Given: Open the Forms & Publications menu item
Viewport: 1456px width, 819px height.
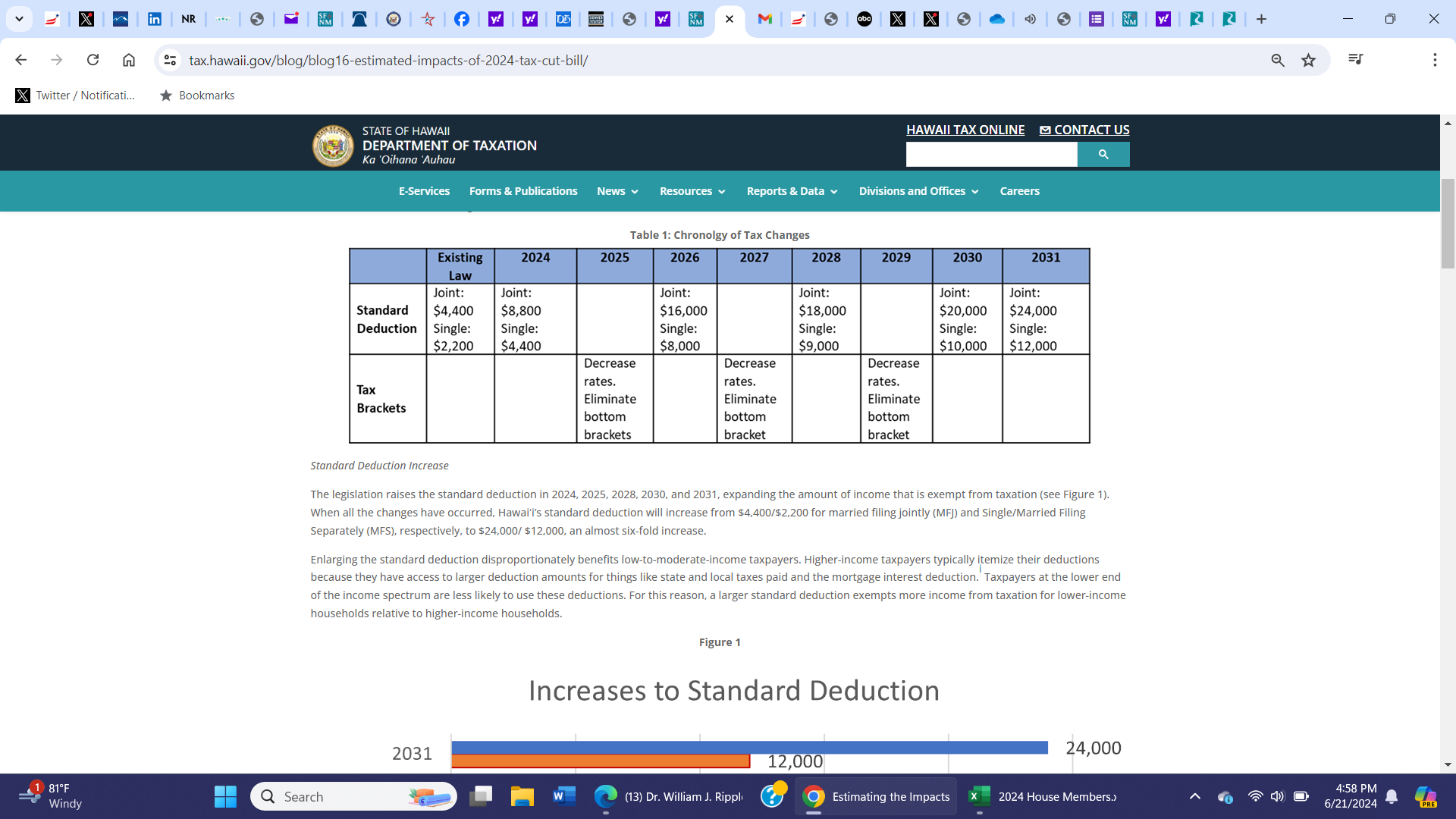Looking at the screenshot, I should pyautogui.click(x=523, y=191).
